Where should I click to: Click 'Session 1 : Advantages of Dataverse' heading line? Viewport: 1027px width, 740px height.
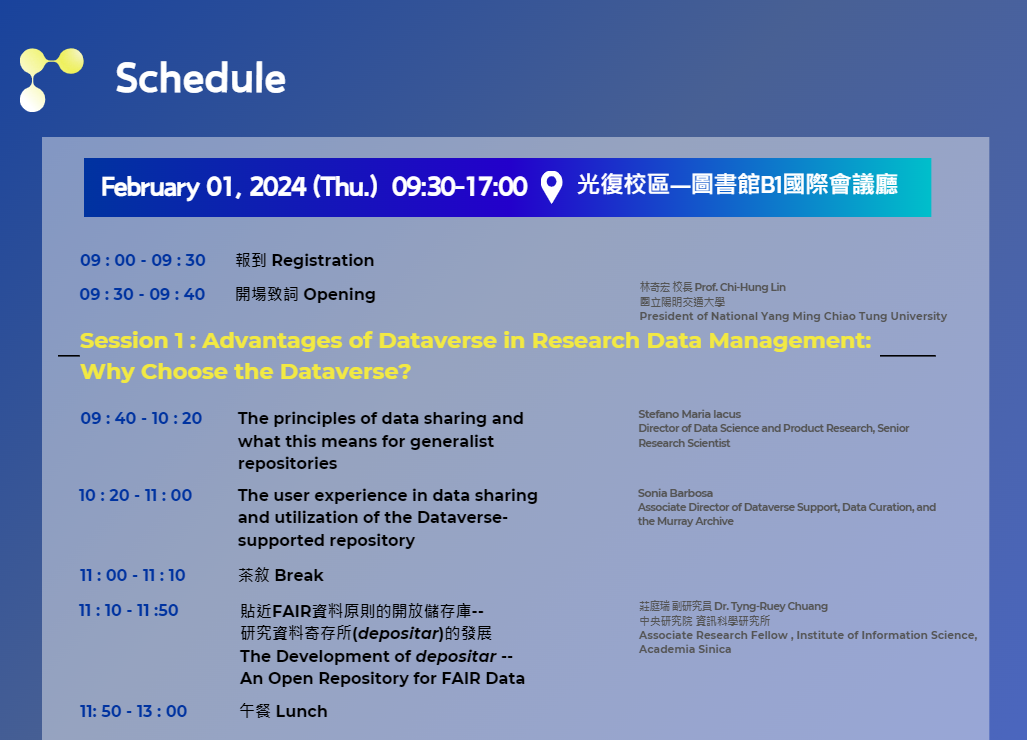click(x=476, y=341)
